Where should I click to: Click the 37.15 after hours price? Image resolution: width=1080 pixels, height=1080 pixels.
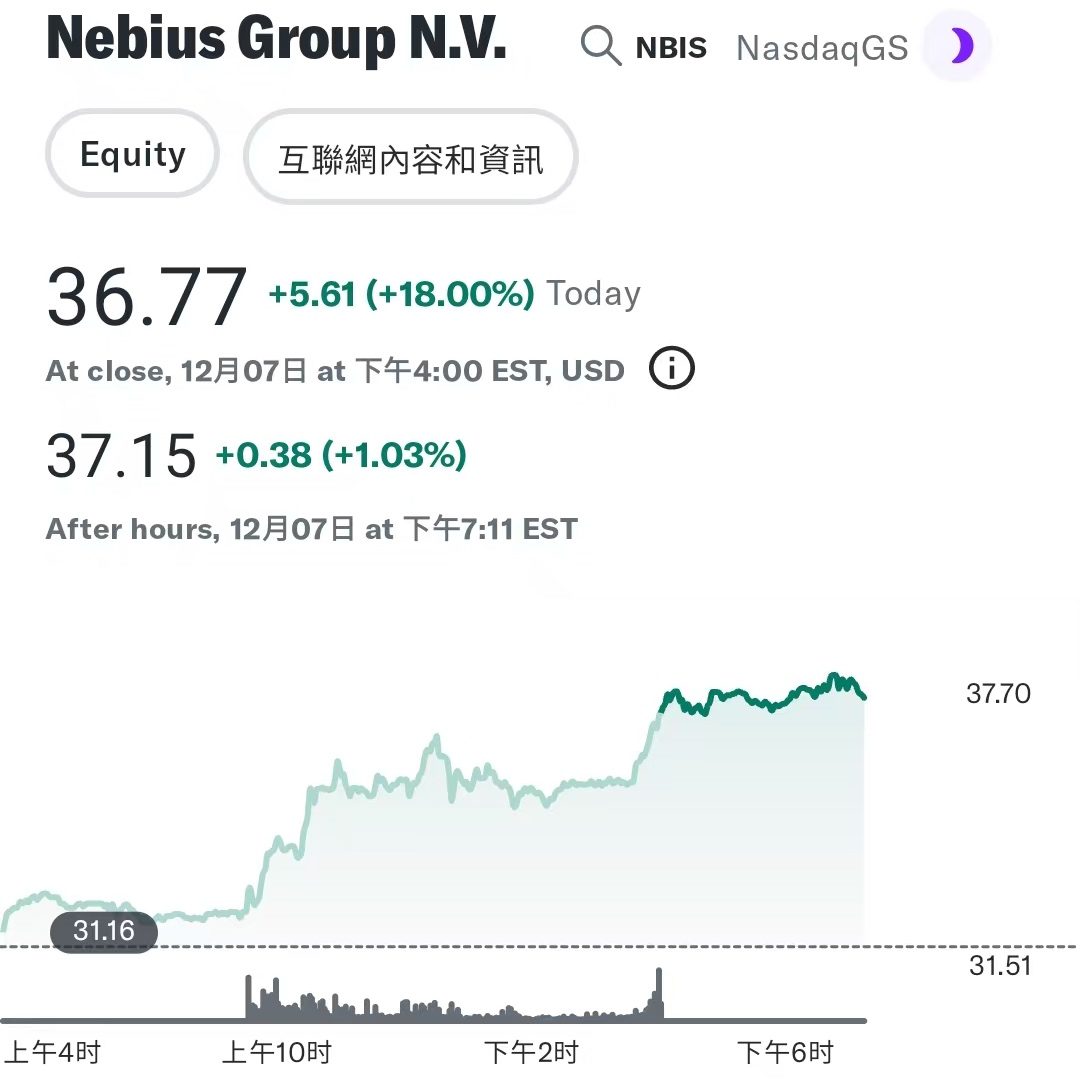click(121, 455)
